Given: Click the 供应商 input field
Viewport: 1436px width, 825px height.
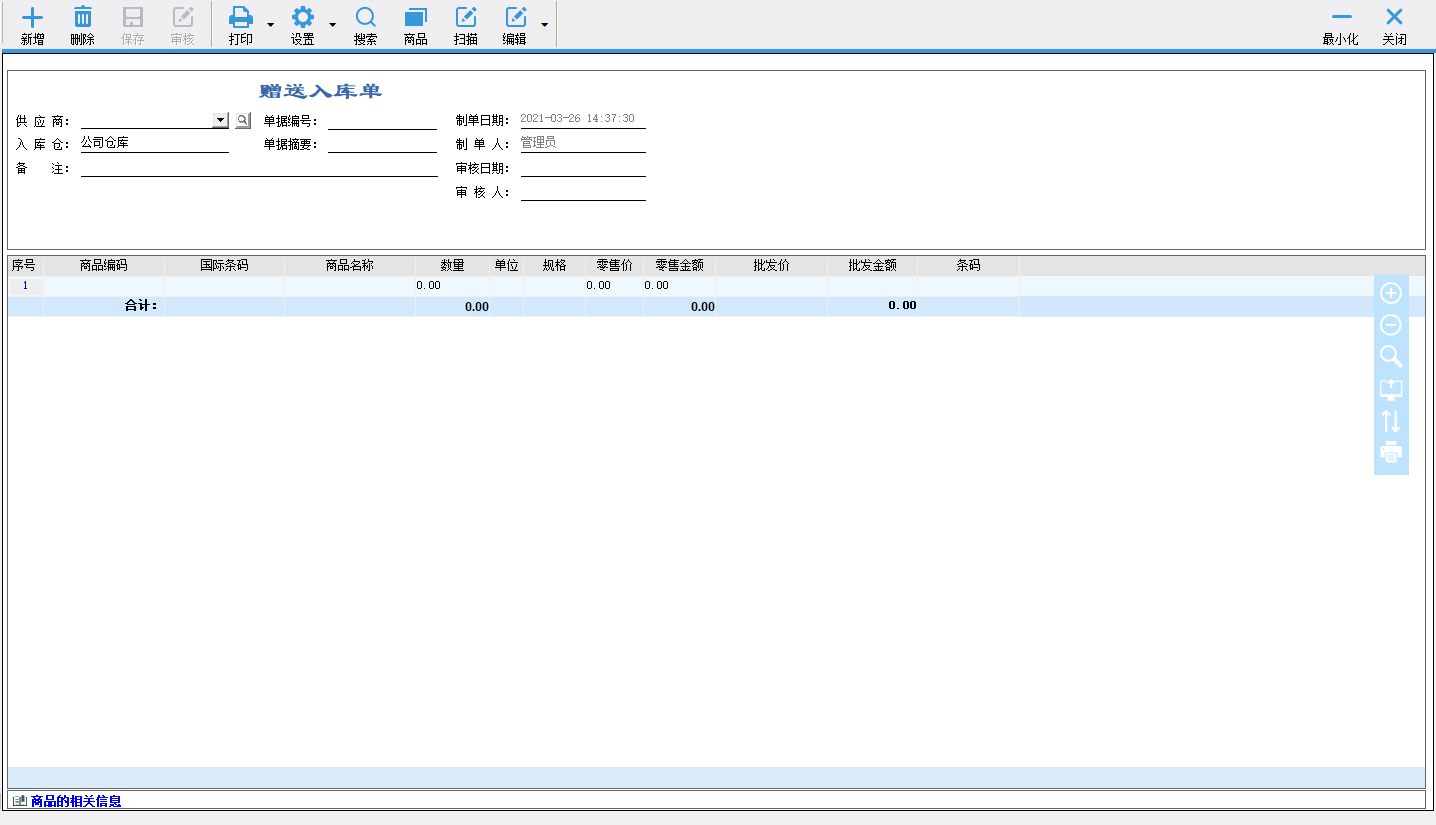Looking at the screenshot, I should tap(147, 120).
